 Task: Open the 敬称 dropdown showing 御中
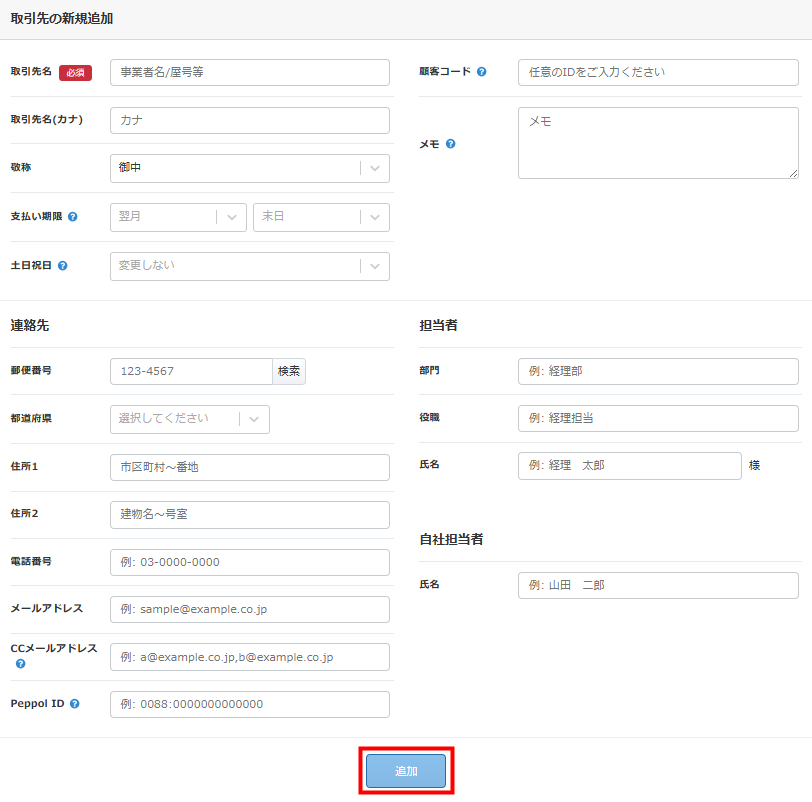[x=249, y=168]
